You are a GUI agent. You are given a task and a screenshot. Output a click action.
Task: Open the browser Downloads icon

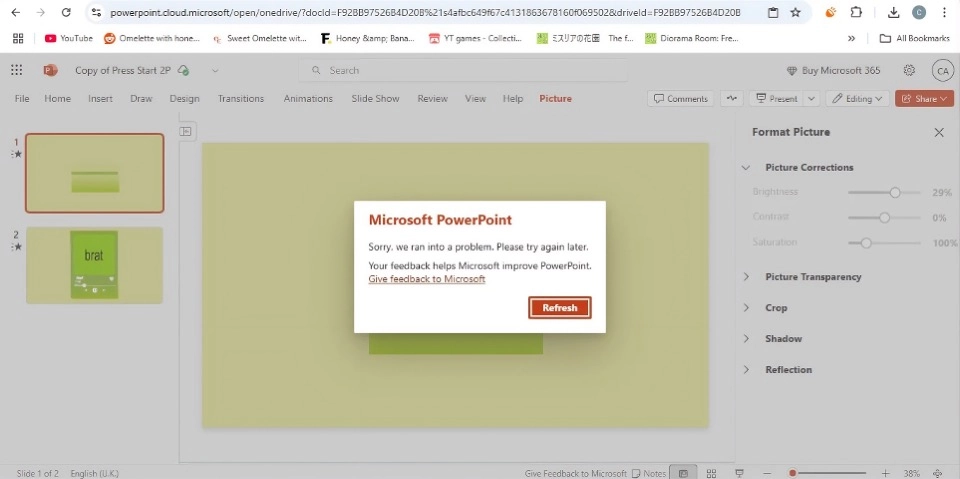pos(893,12)
